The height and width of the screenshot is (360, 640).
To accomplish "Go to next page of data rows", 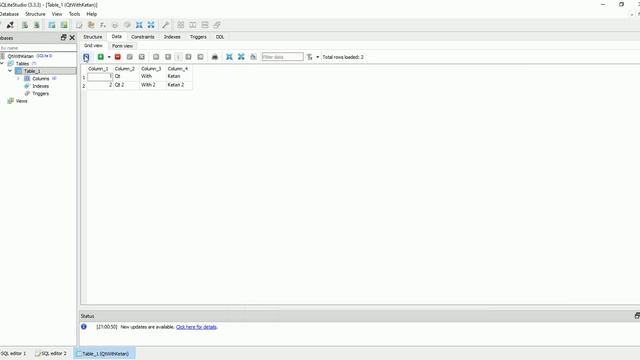I will (188, 57).
